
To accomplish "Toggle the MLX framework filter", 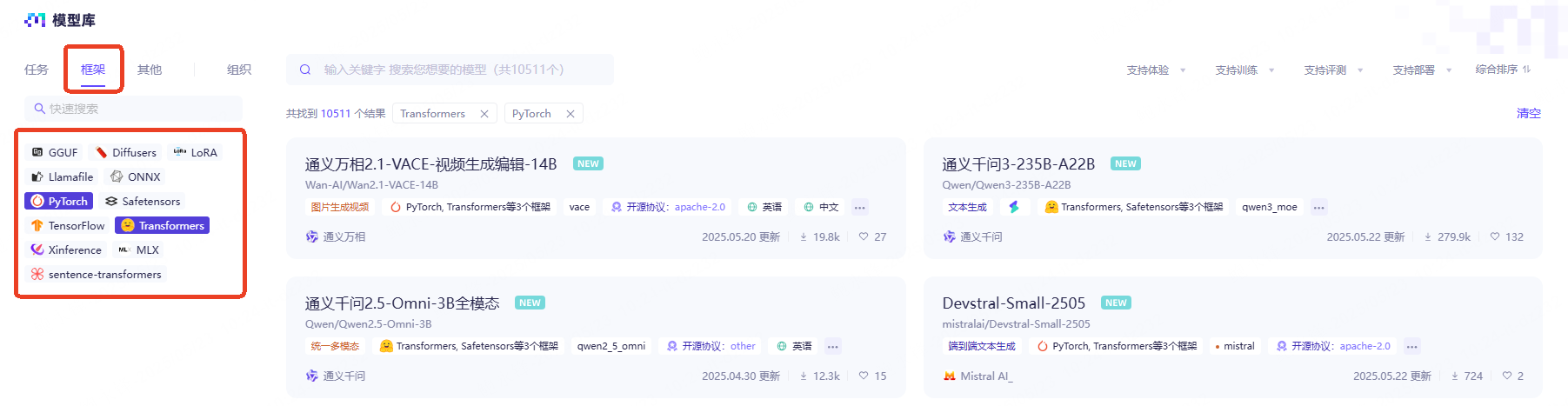I will pyautogui.click(x=138, y=250).
